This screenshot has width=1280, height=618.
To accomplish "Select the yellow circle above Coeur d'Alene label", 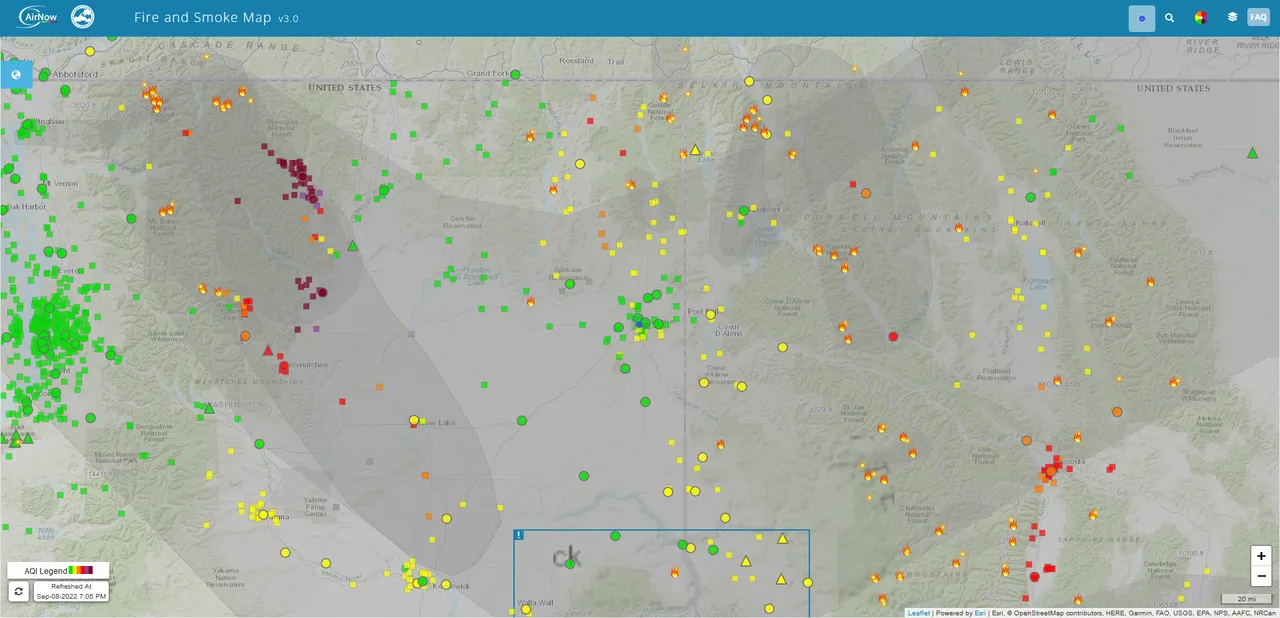I will point(711,315).
